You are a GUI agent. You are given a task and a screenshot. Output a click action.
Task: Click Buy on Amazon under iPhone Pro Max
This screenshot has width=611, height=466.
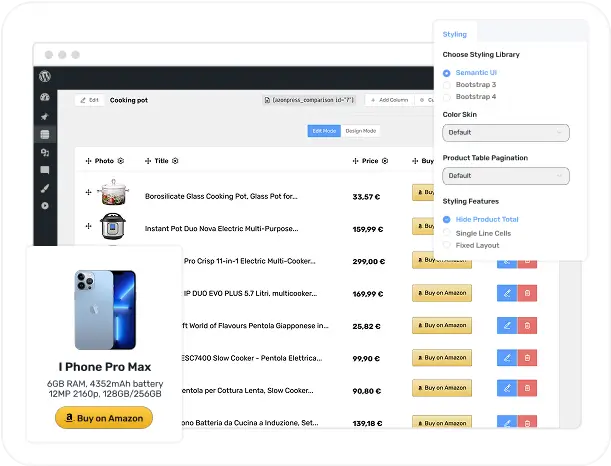point(104,418)
